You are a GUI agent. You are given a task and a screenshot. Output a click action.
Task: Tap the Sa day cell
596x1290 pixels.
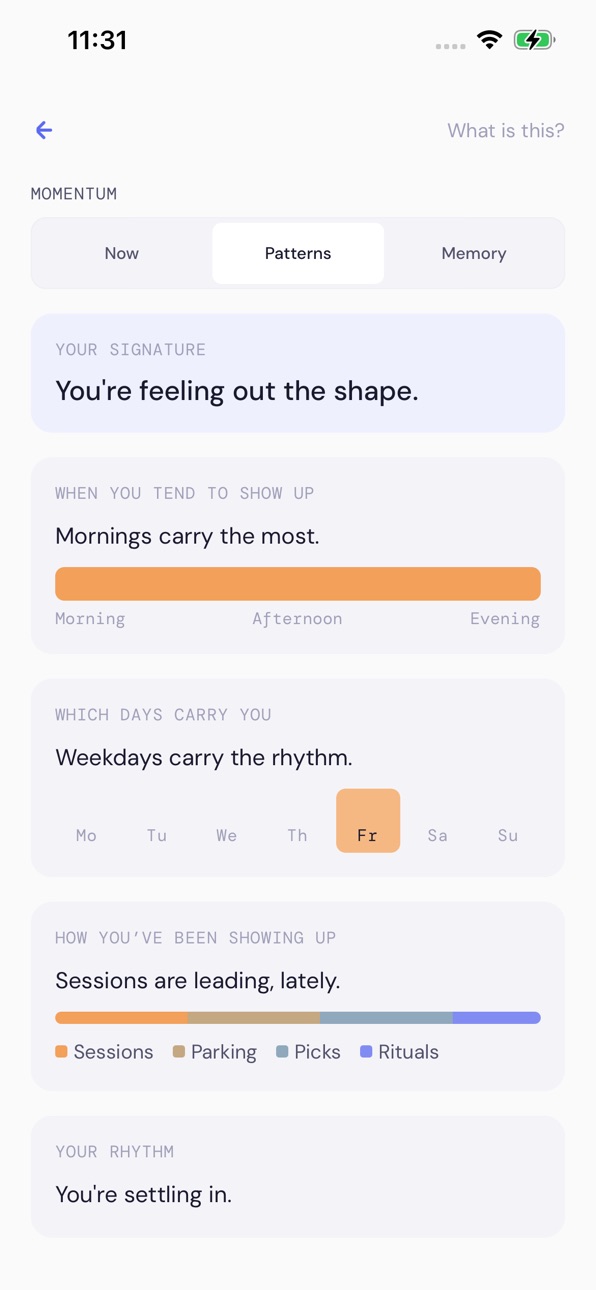coord(438,835)
